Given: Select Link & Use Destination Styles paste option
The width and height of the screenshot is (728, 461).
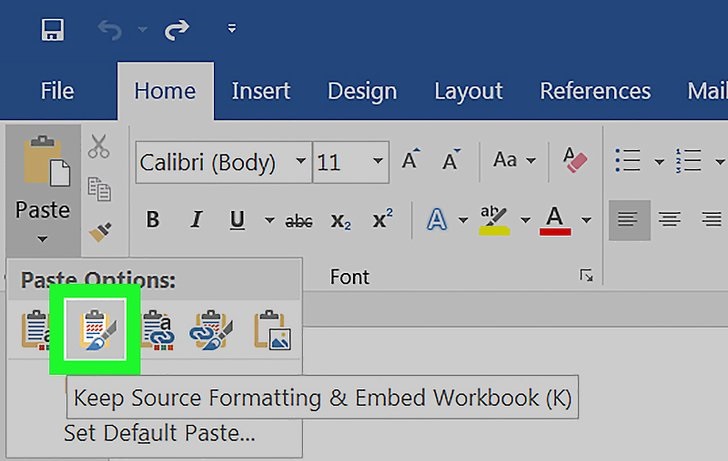Looking at the screenshot, I should pyautogui.click(x=158, y=330).
